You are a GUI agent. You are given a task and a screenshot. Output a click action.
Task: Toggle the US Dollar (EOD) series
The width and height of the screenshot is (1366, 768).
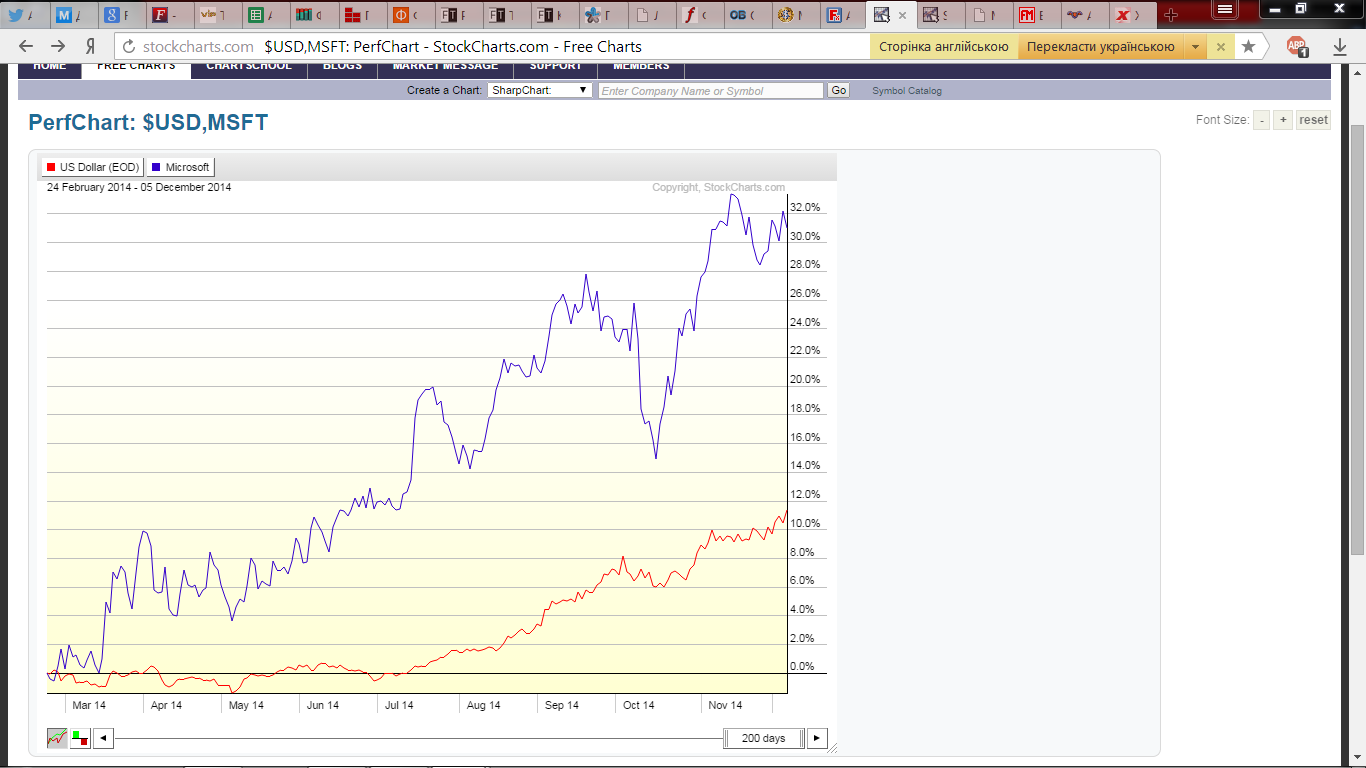[x=93, y=167]
